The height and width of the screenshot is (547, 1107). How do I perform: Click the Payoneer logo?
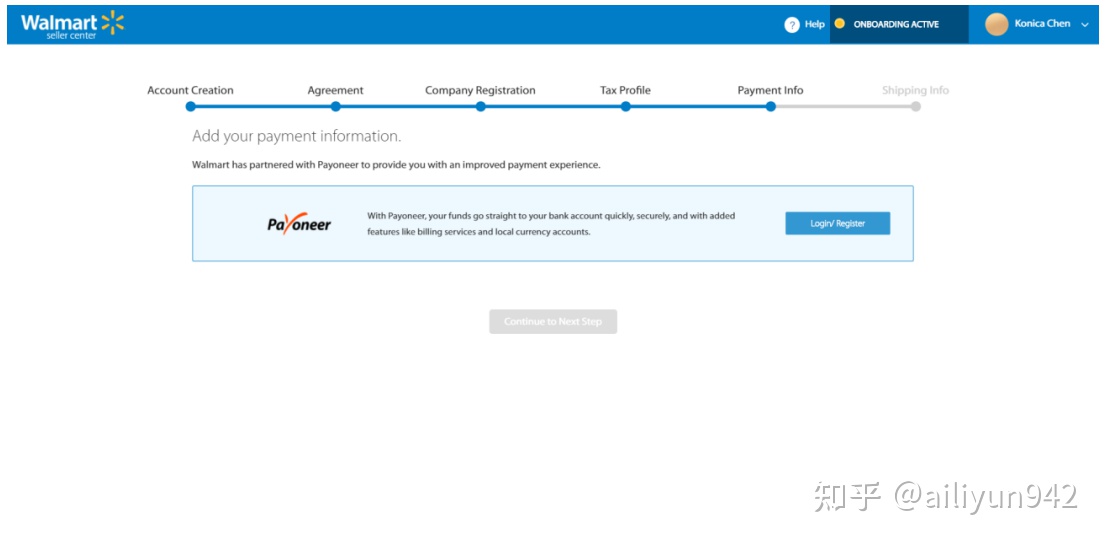click(x=299, y=224)
